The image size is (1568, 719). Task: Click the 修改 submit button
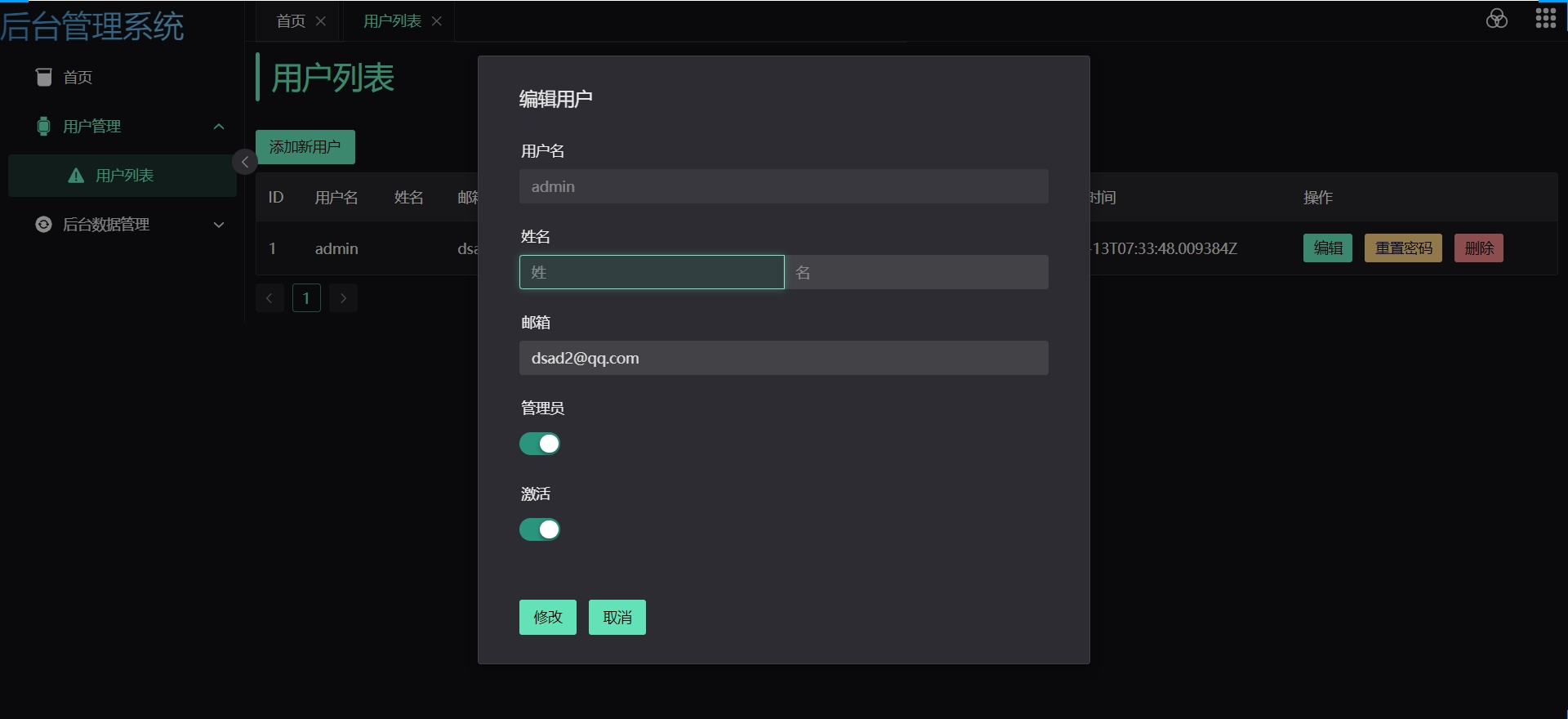[547, 618]
